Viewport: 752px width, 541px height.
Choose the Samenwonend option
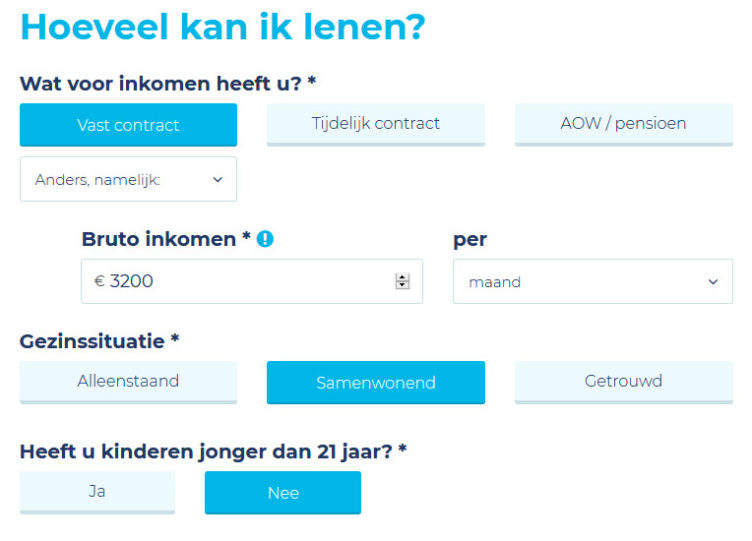pos(375,383)
